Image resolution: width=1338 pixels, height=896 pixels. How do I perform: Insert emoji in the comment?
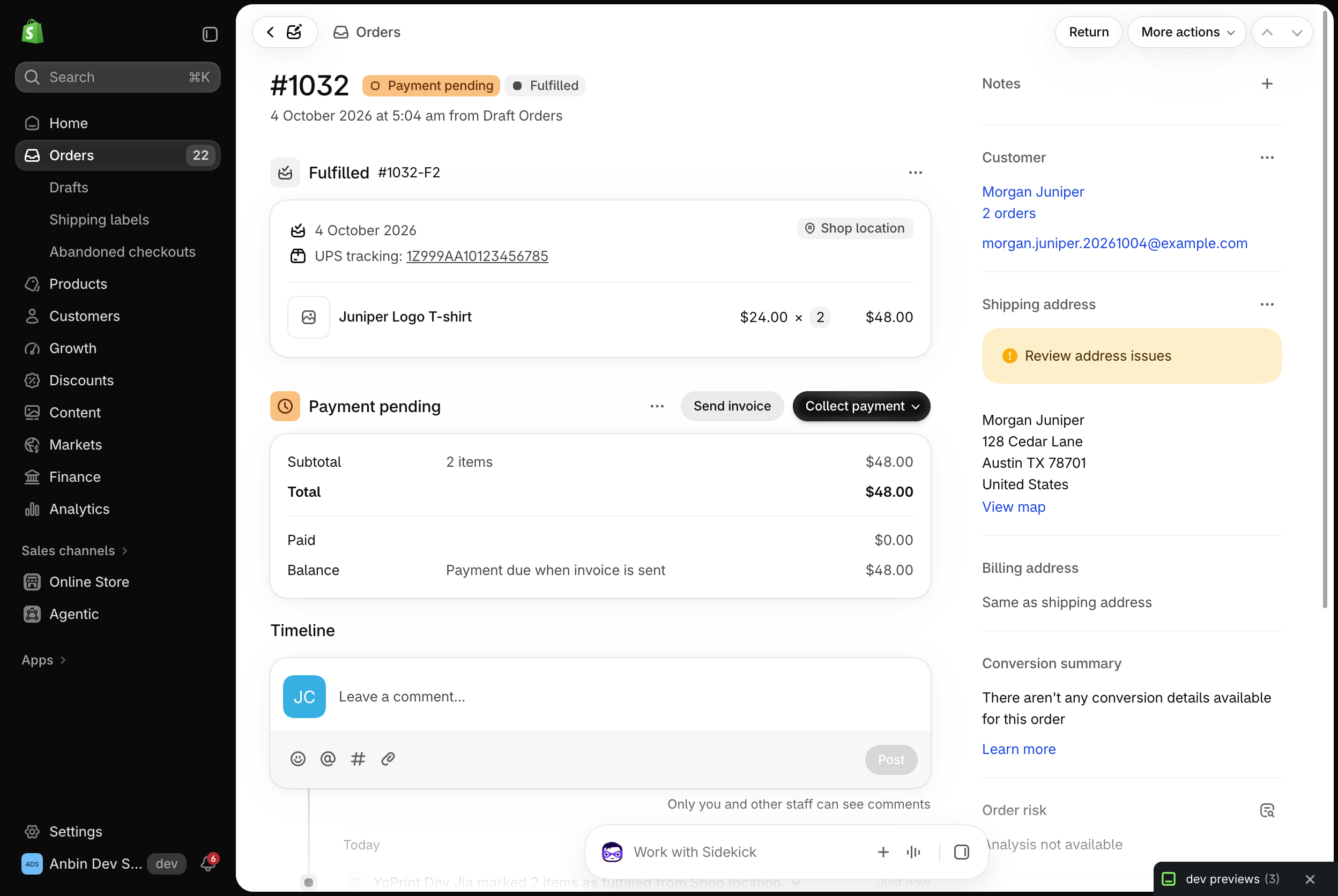click(298, 759)
